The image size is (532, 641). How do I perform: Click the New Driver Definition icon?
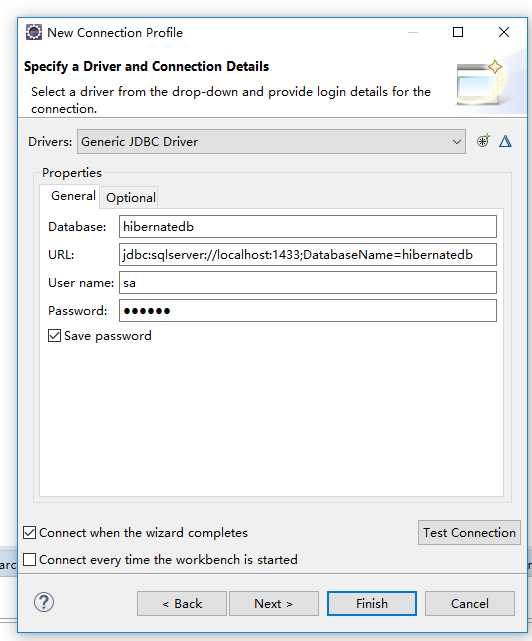coord(483,141)
